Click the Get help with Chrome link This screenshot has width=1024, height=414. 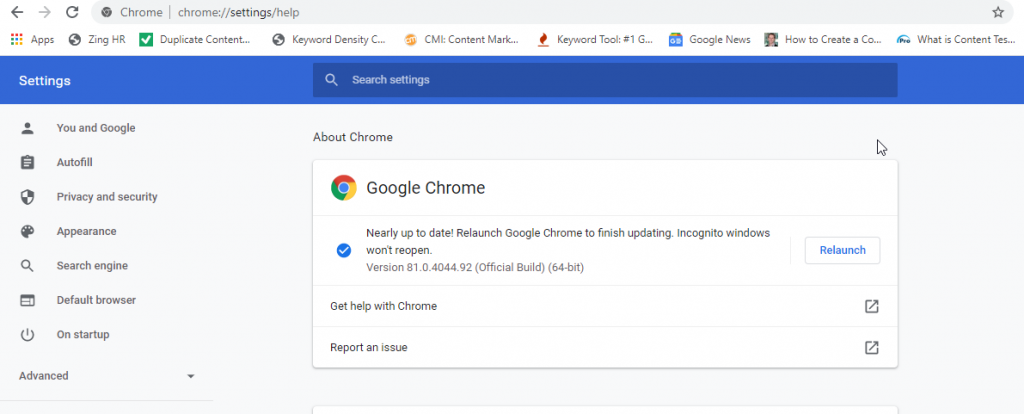[x=383, y=306]
